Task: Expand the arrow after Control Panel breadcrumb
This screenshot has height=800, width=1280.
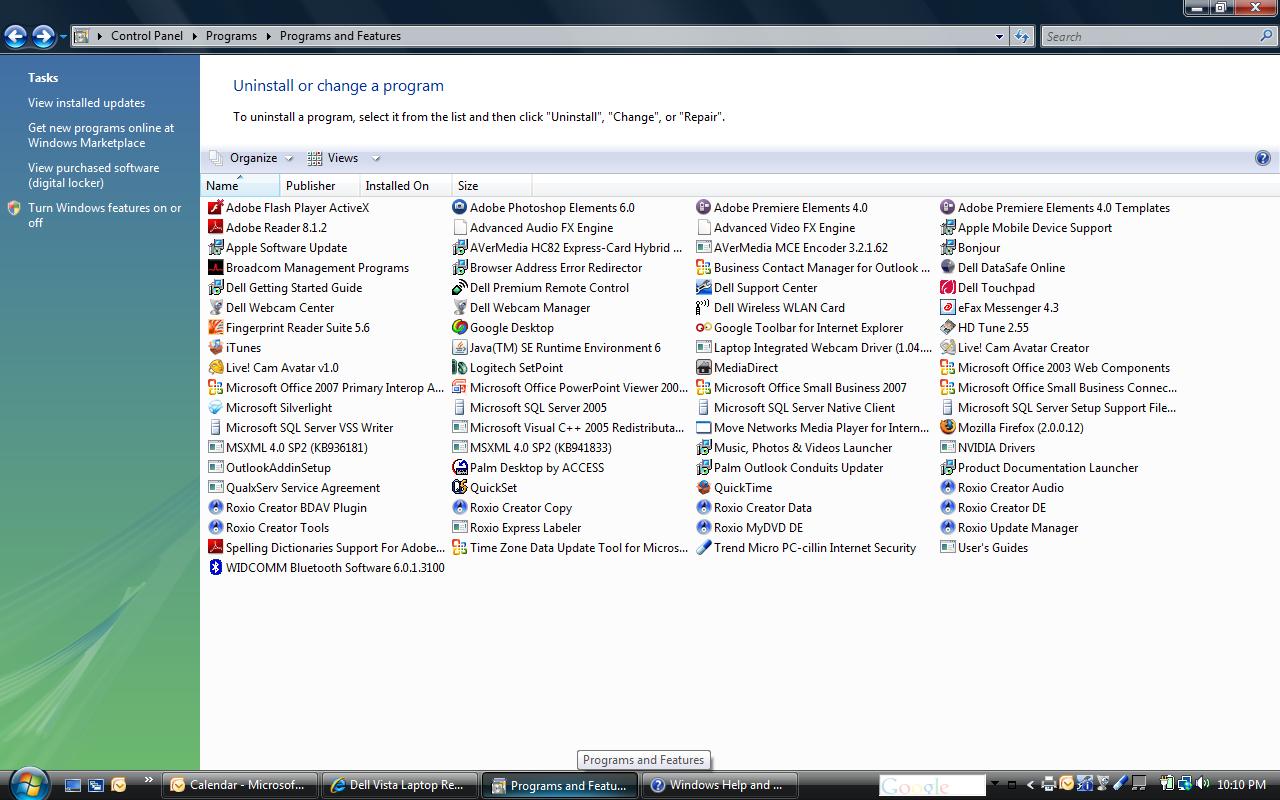Action: pyautogui.click(x=195, y=36)
